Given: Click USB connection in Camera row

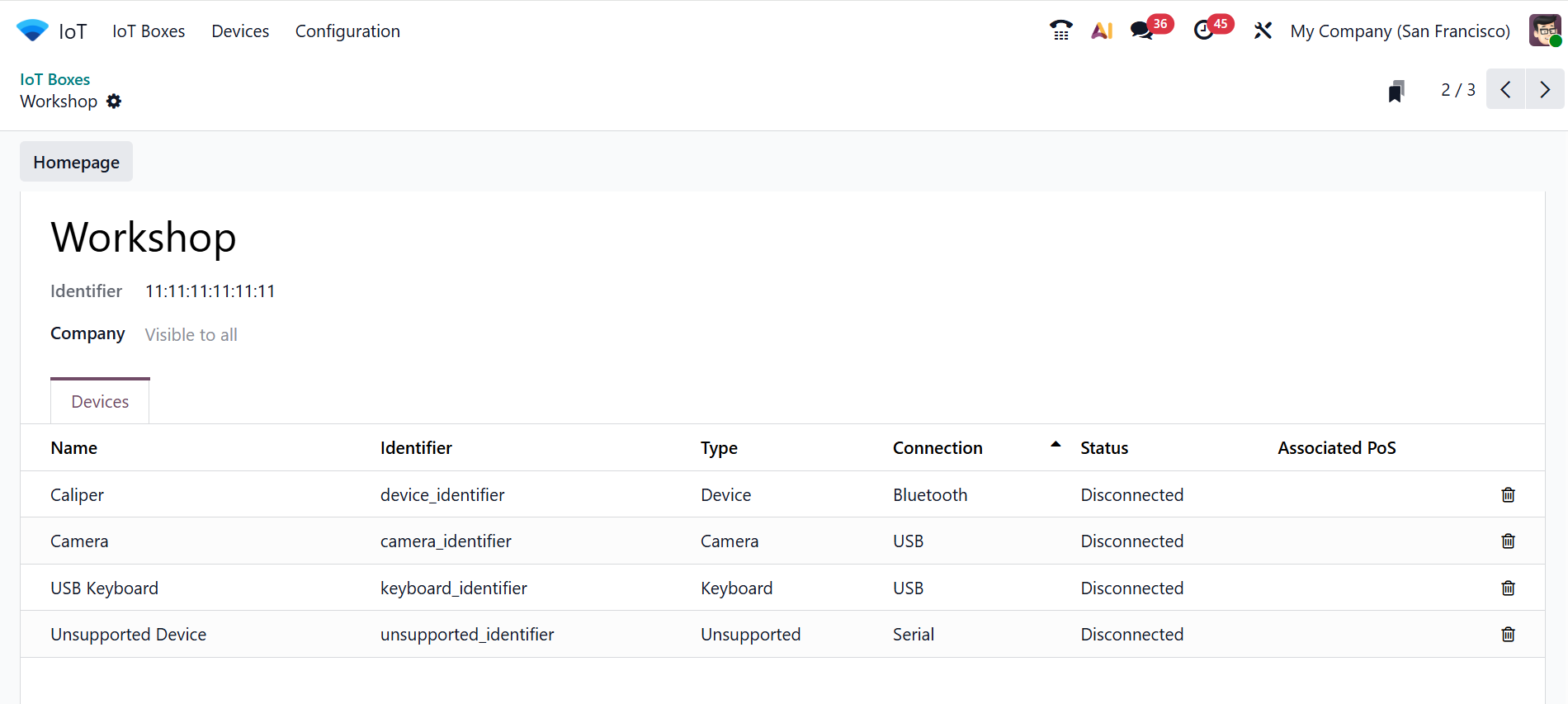Looking at the screenshot, I should [908, 541].
